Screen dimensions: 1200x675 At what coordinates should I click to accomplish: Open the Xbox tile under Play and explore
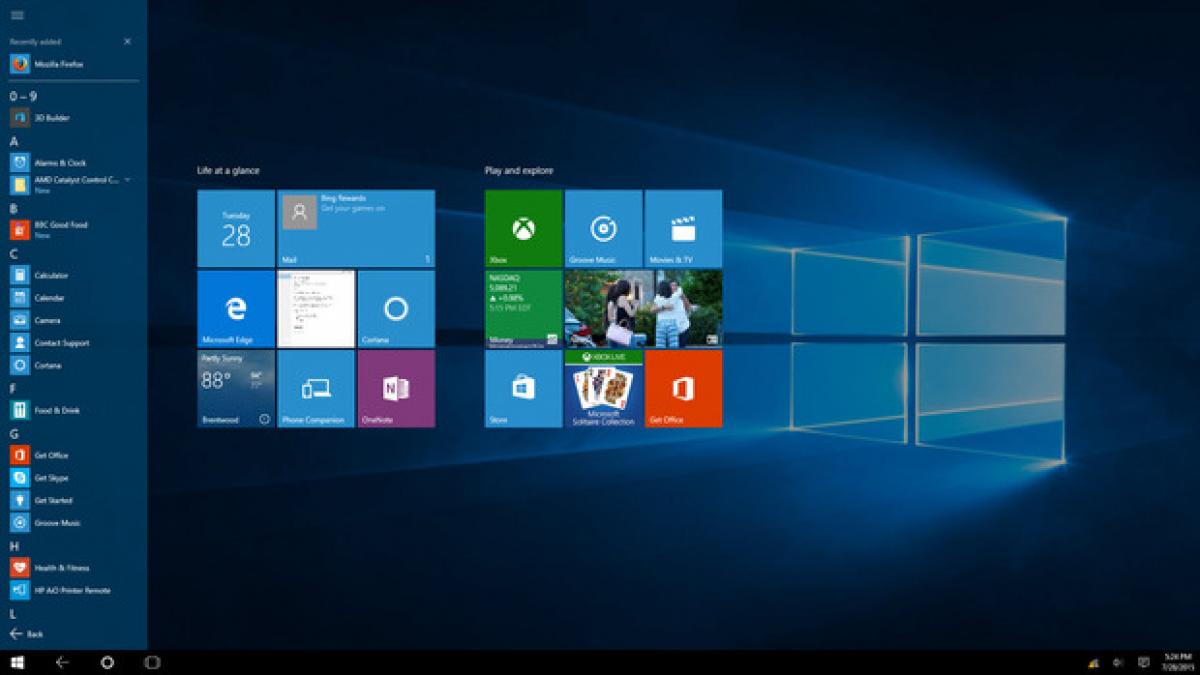point(521,228)
